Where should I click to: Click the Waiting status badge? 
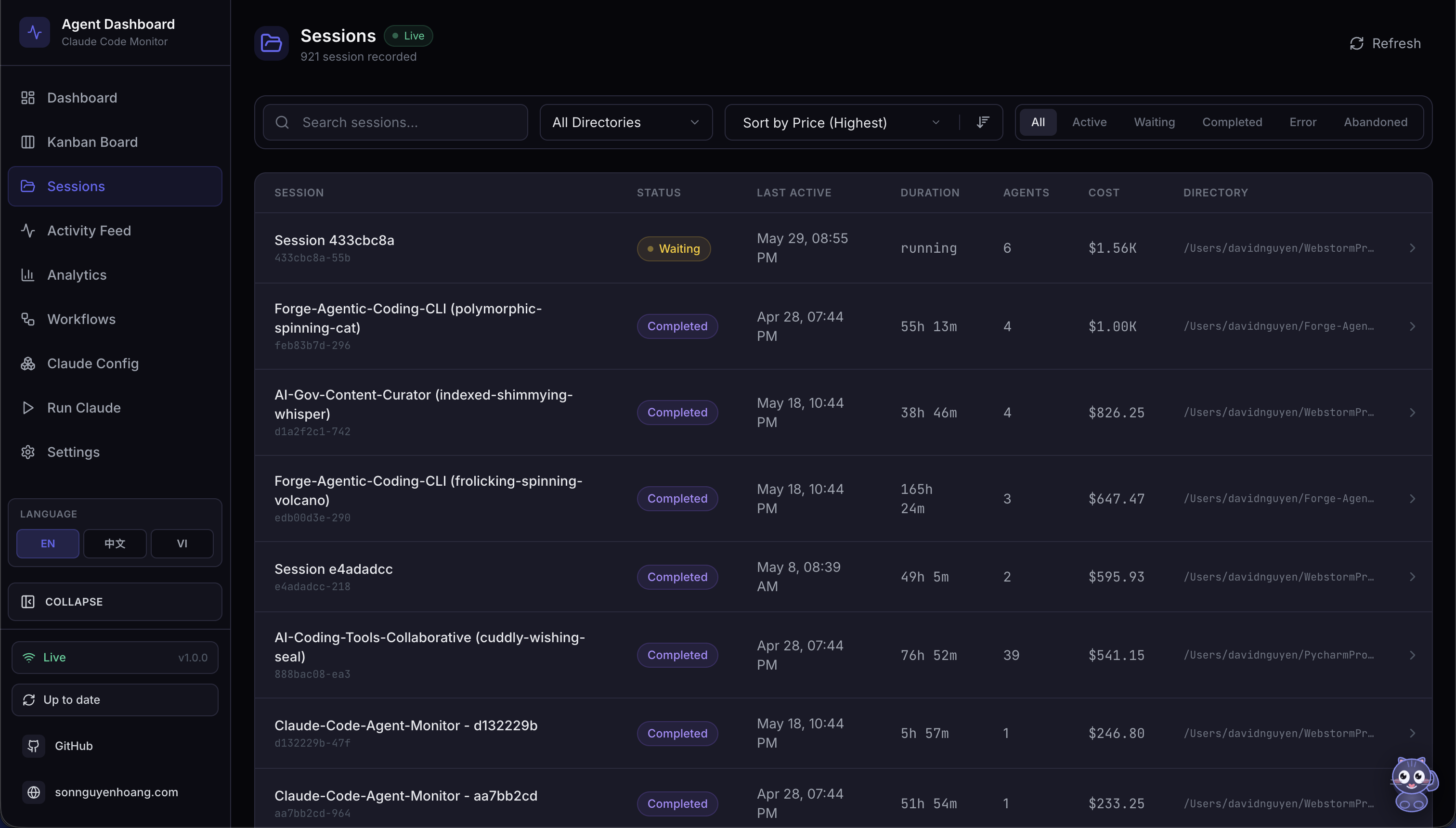pos(674,249)
